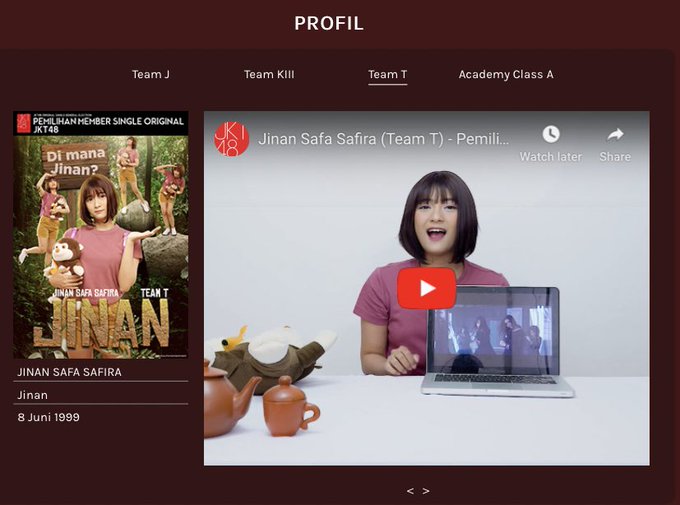Click the Share arrow icon
This screenshot has height=505, width=680.
(615, 134)
